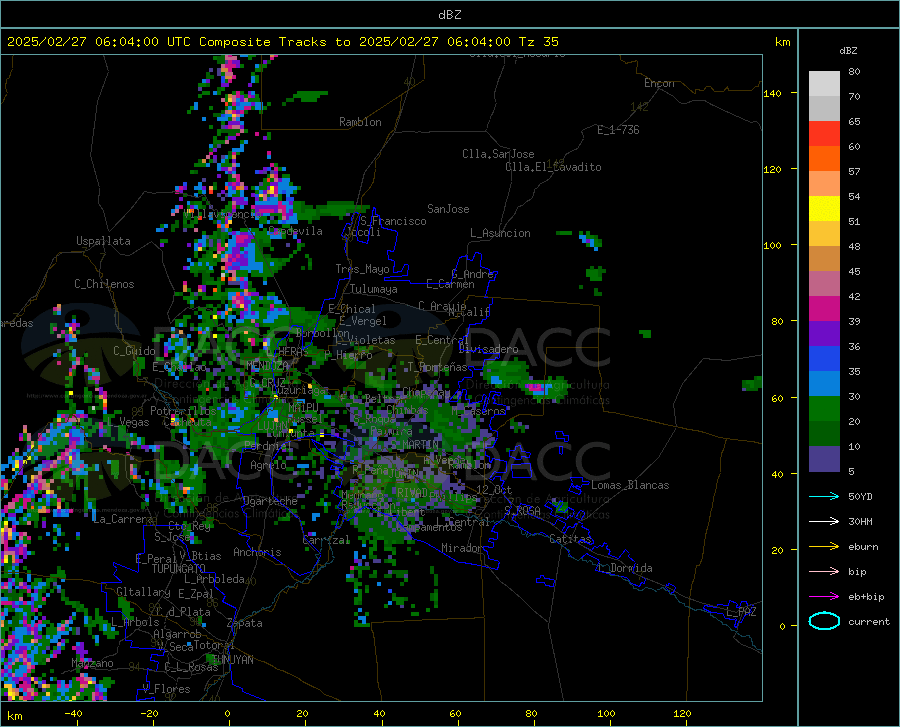
Task: Select the 80 dBZ light gray swatch
Action: (824, 83)
